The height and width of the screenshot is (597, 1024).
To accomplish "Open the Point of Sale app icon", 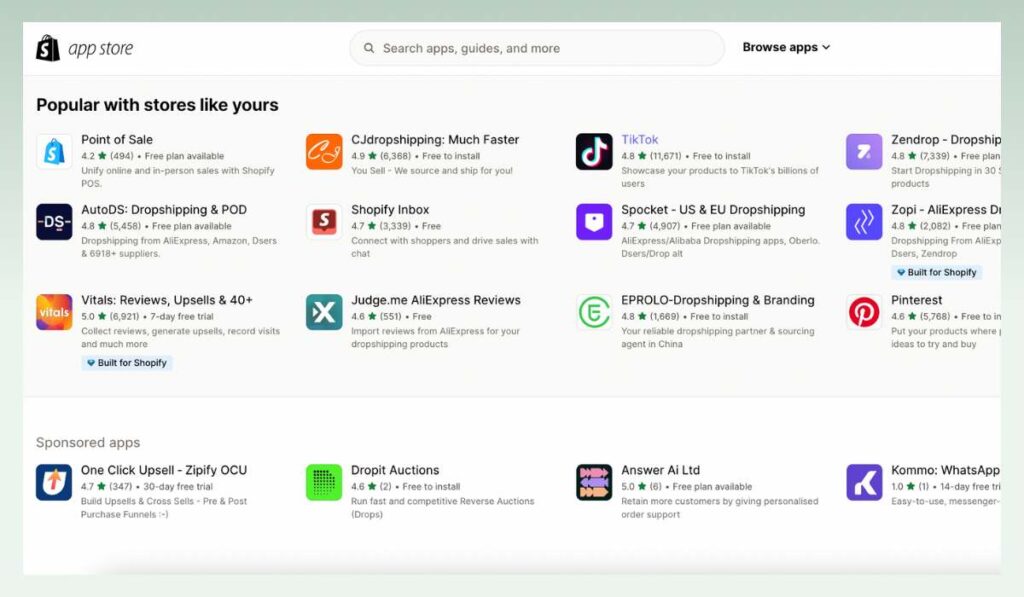I will click(54, 152).
